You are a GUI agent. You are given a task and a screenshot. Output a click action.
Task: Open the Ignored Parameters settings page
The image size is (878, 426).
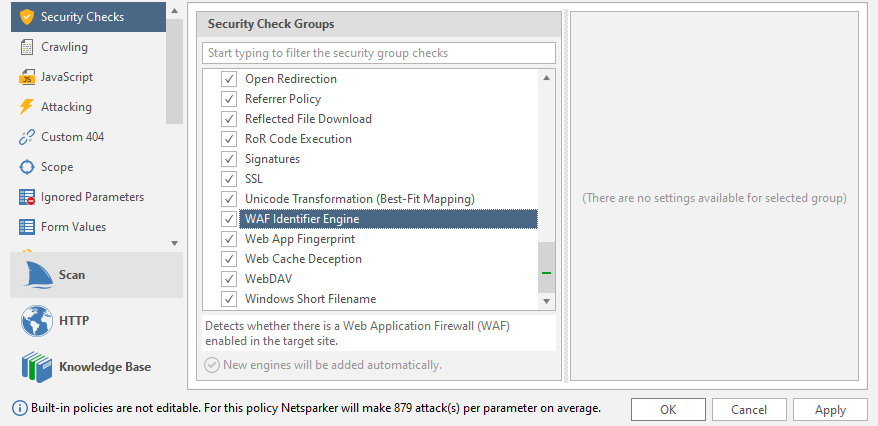point(88,197)
